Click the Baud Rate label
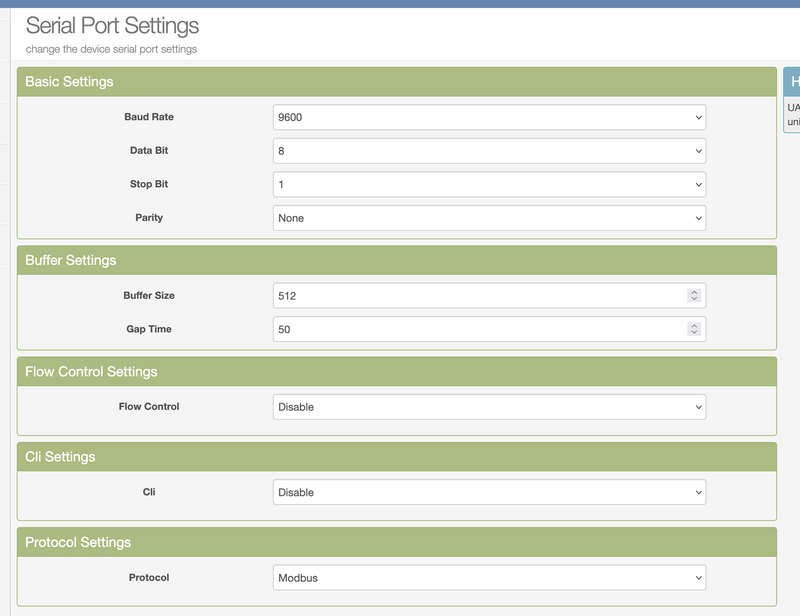This screenshot has width=800, height=616. point(149,117)
